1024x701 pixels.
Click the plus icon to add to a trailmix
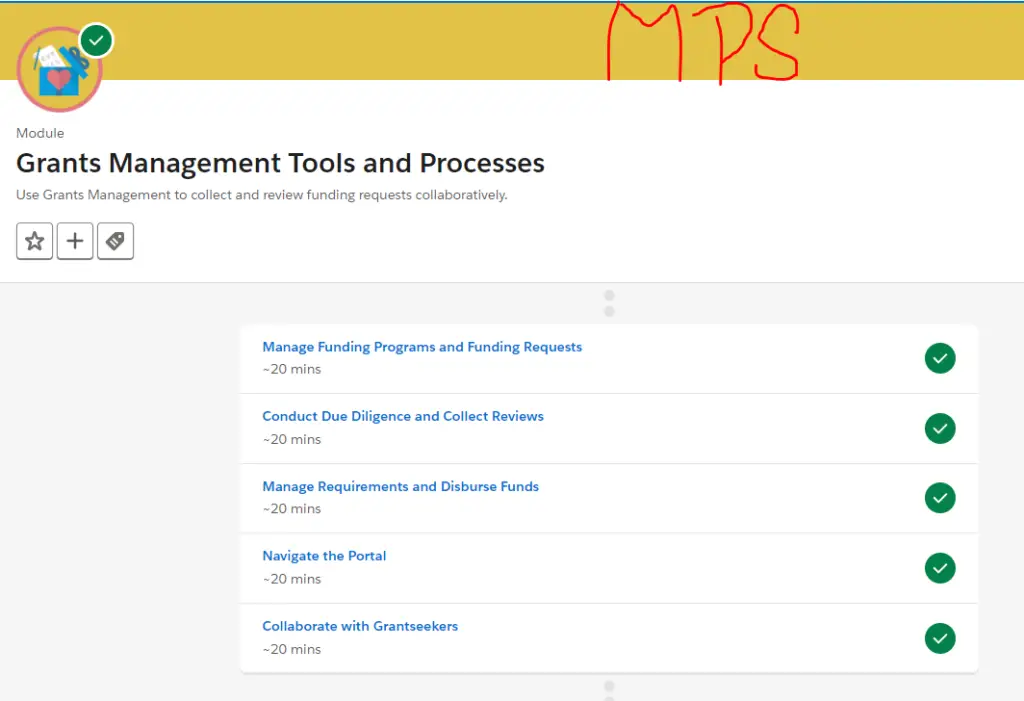[74, 240]
